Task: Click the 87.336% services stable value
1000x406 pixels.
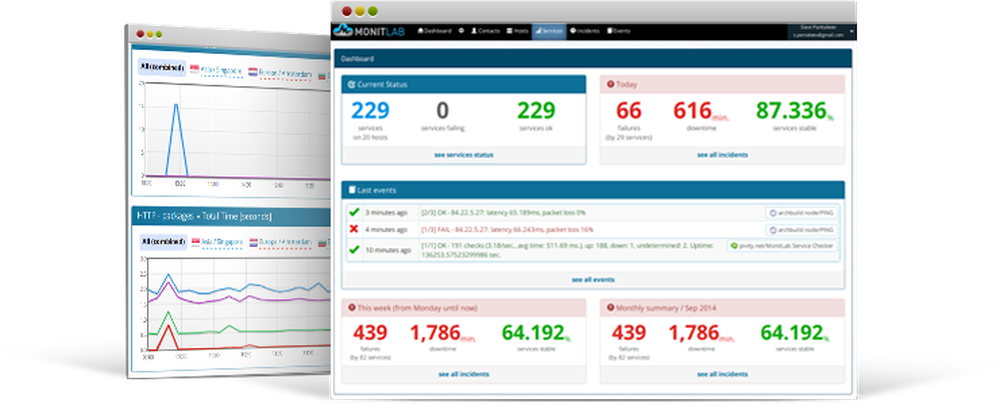Action: tap(795, 111)
